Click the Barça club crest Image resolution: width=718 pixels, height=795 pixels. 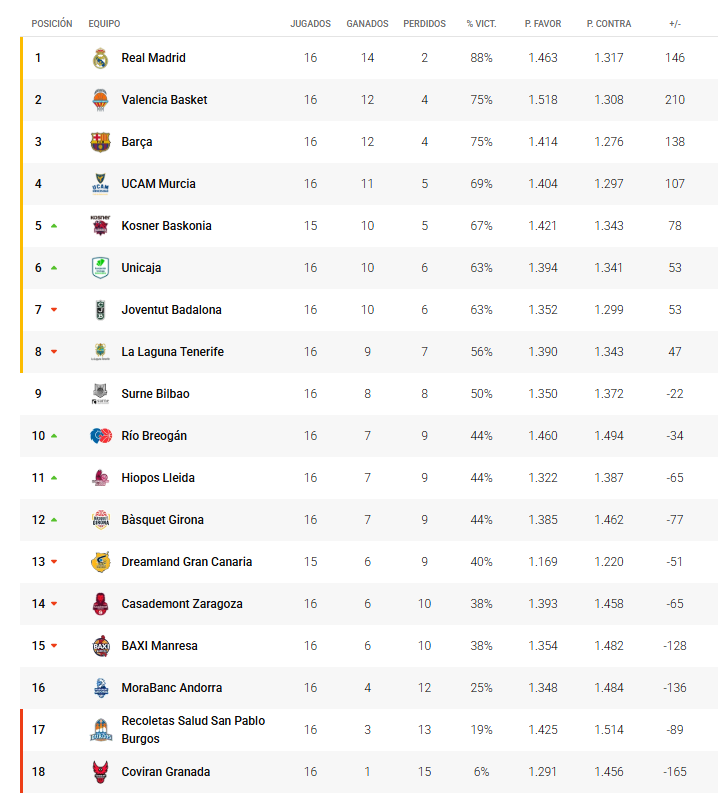point(100,142)
